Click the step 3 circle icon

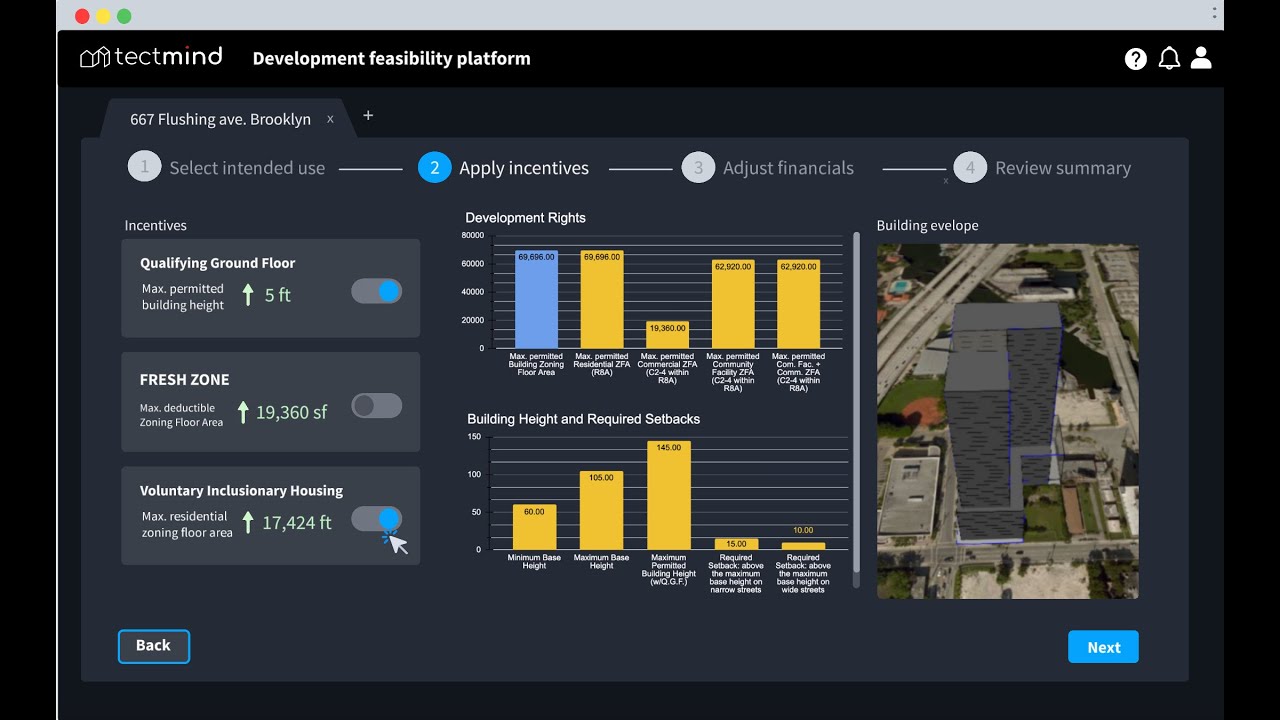pos(698,167)
